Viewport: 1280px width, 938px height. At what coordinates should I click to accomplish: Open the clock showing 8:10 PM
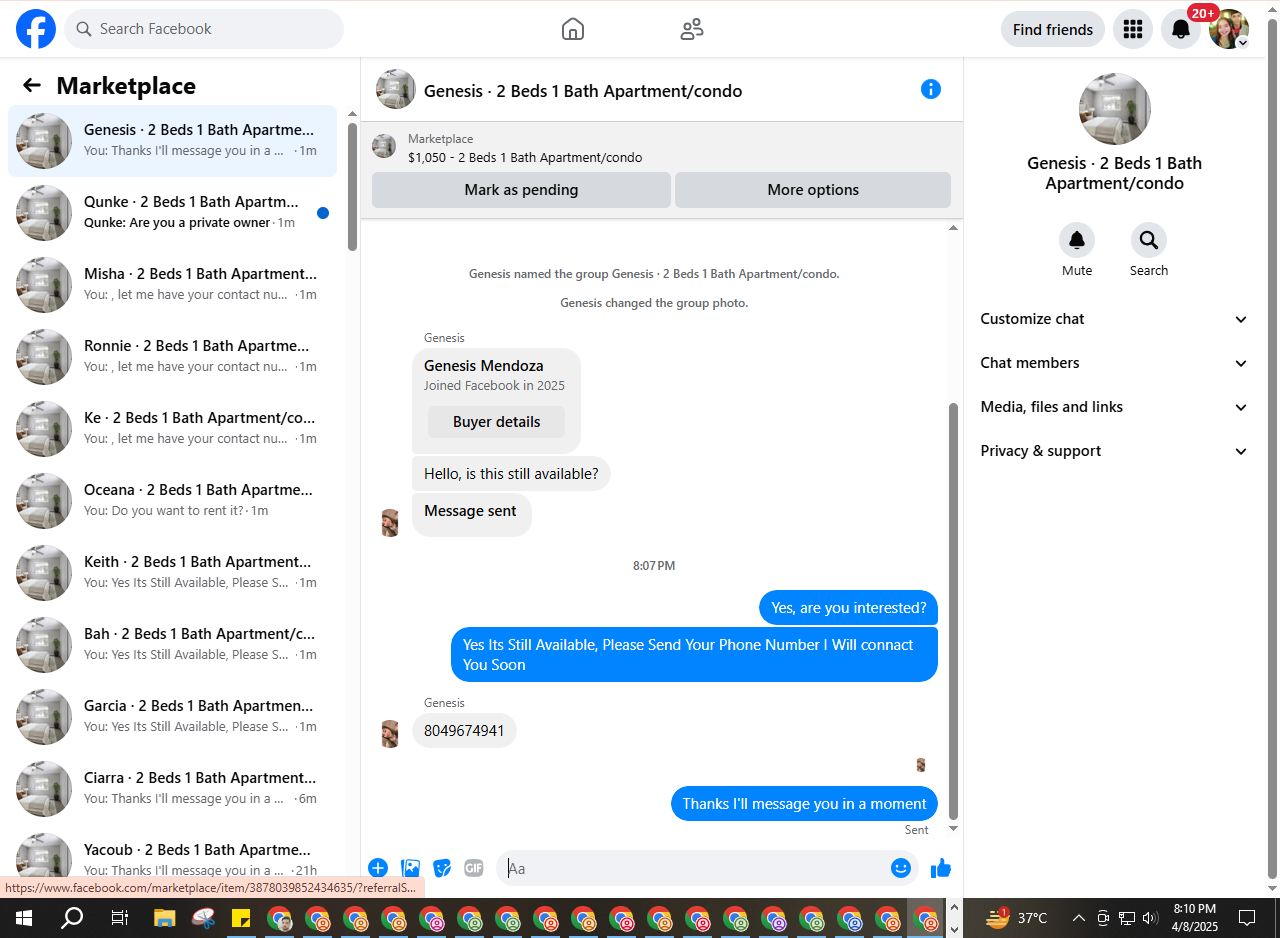(1195, 917)
